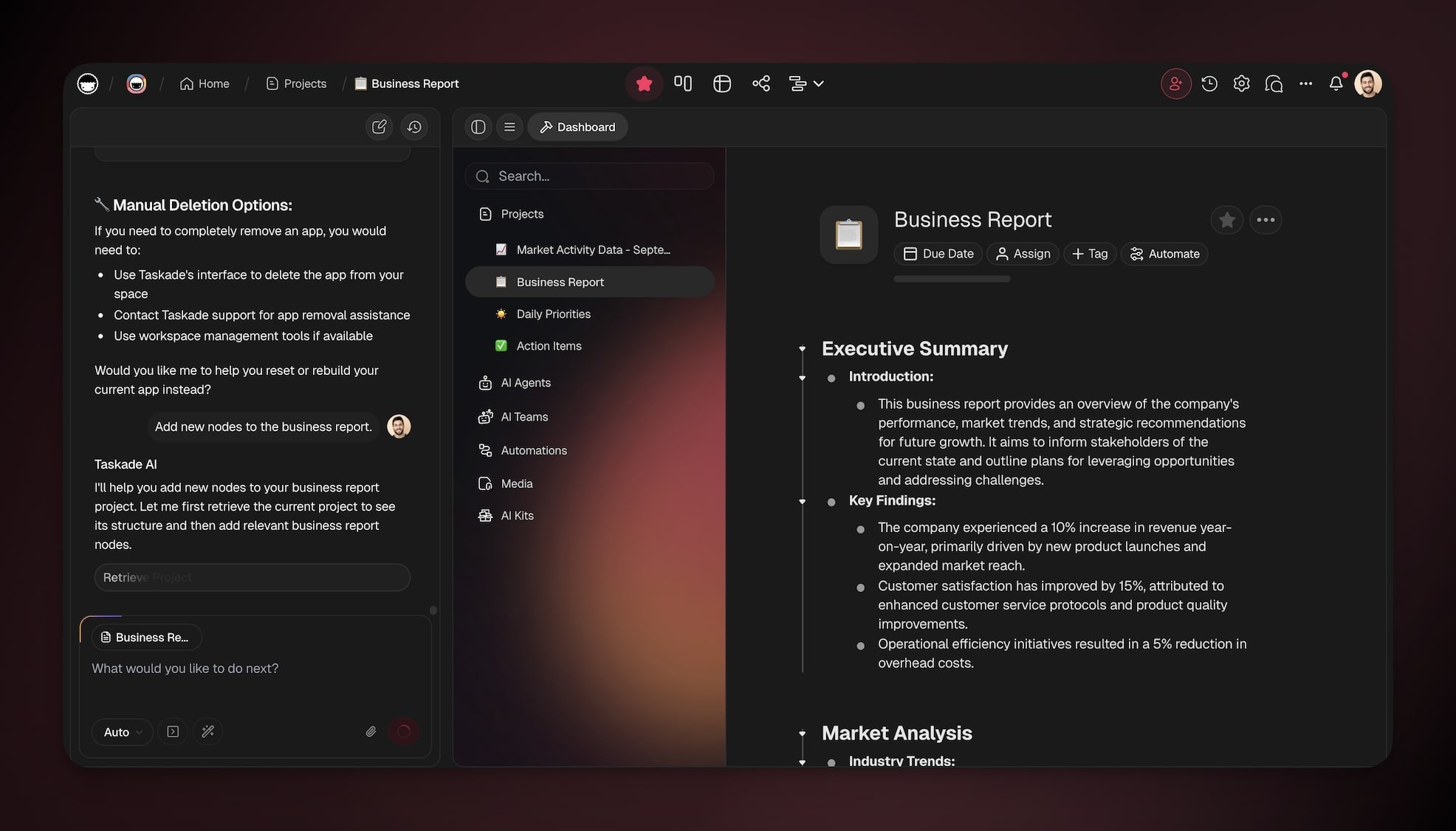Toggle the magic wand enhance prompt button
The width and height of the screenshot is (1456, 831).
click(208, 731)
